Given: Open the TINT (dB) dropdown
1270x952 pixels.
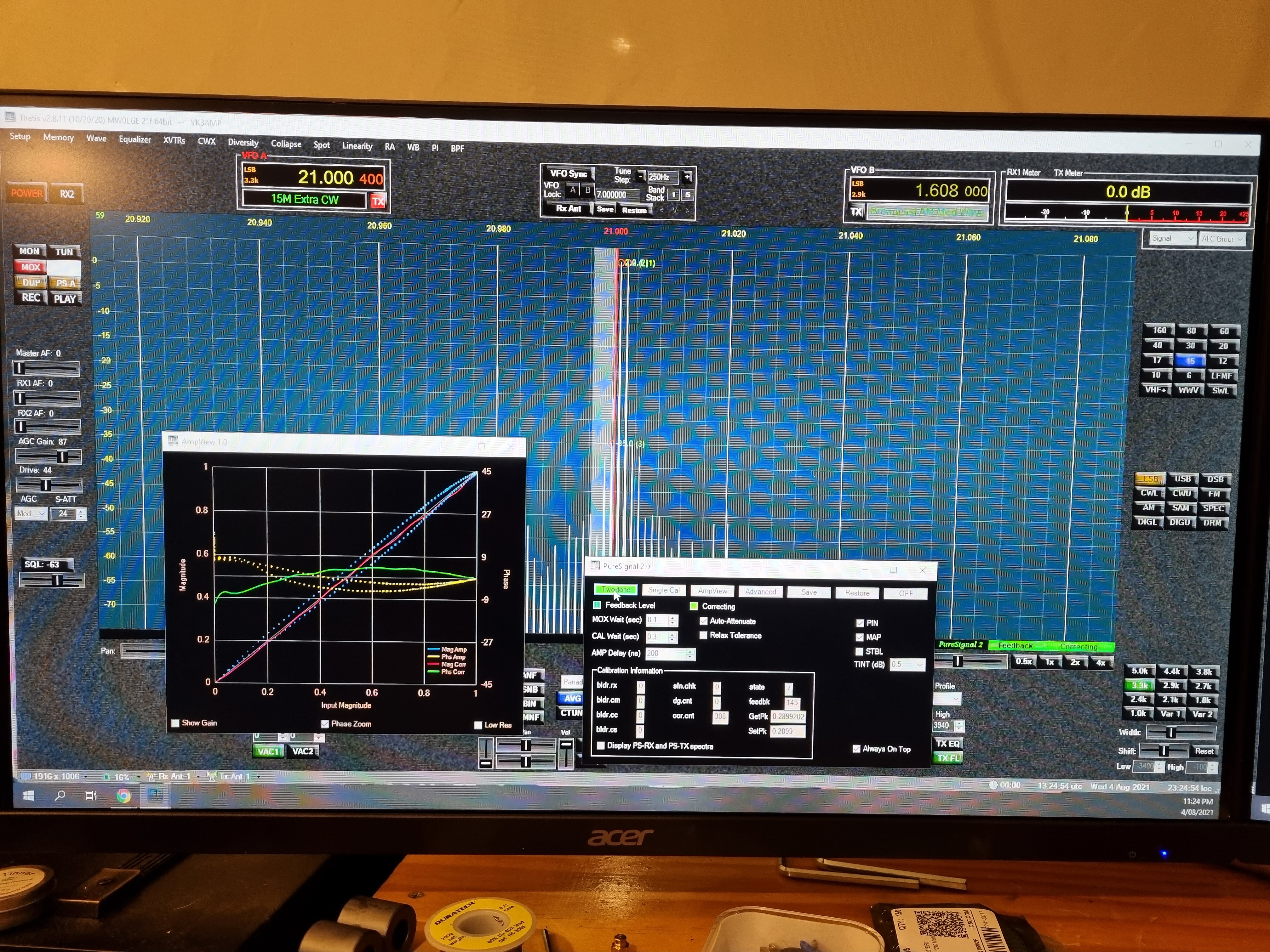Looking at the screenshot, I should (x=907, y=665).
